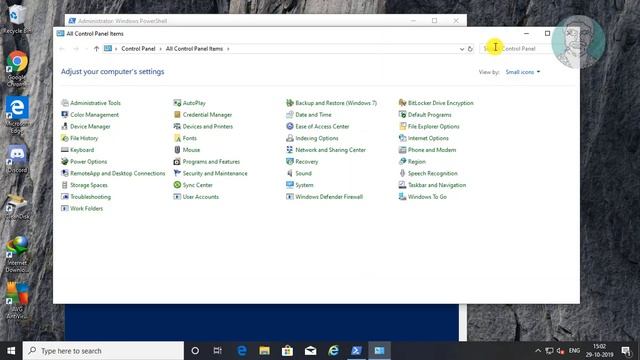Click the Color Management icon

64,115
